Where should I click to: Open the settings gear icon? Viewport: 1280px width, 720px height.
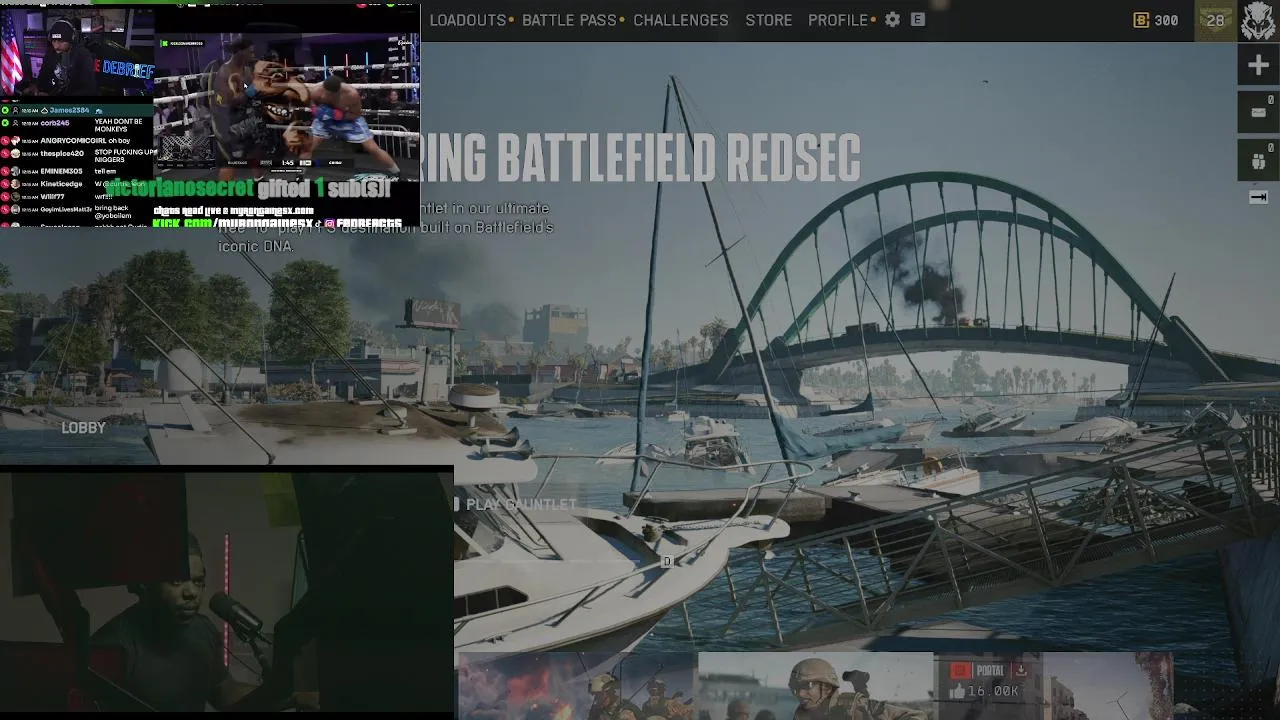[892, 20]
